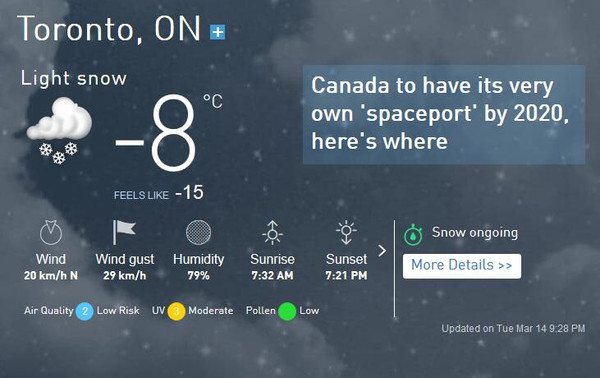Click the blue Air Quality 2 indicator
This screenshot has width=600, height=378.
point(85,311)
